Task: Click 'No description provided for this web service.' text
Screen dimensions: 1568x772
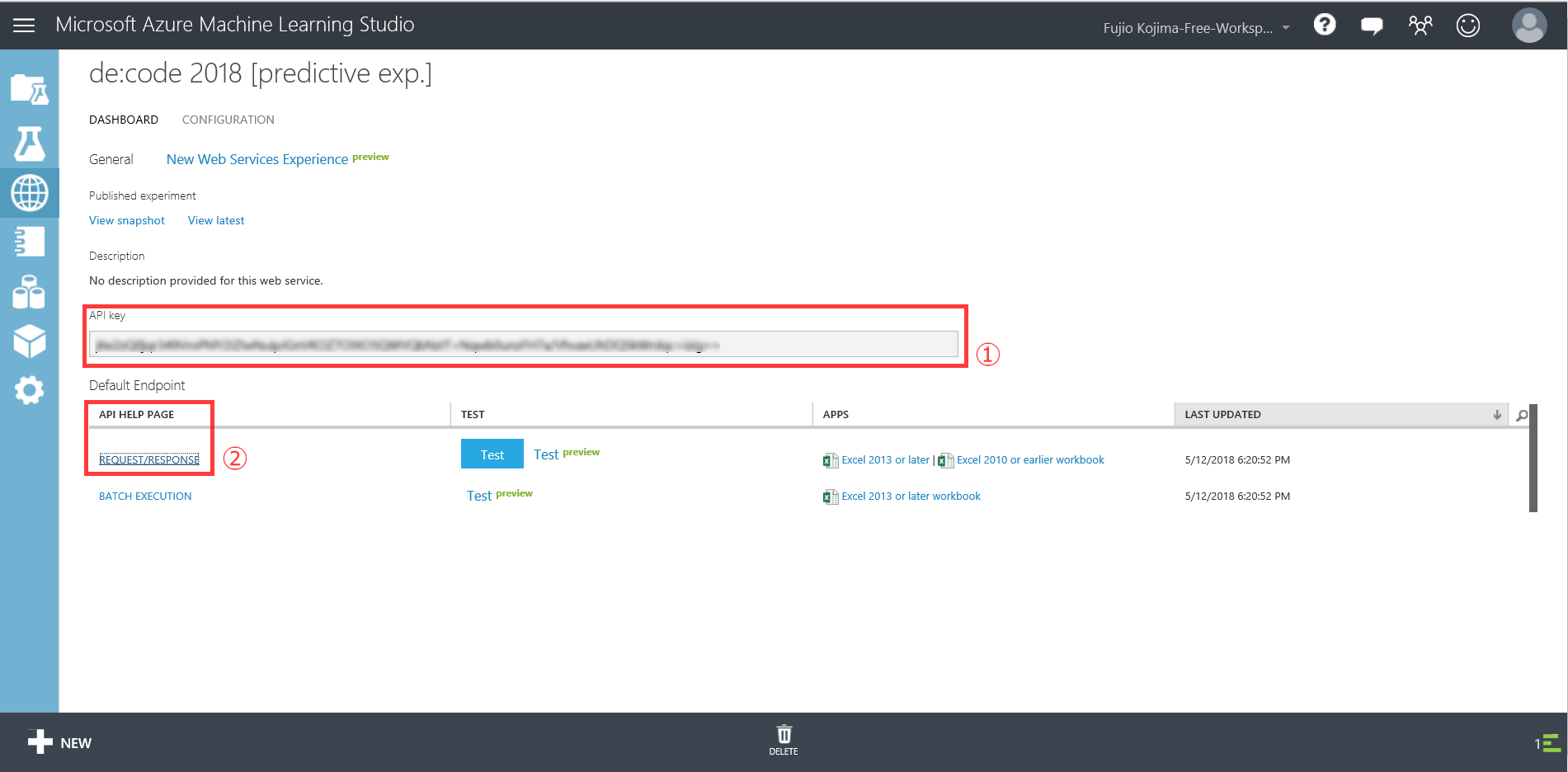Action: [206, 280]
